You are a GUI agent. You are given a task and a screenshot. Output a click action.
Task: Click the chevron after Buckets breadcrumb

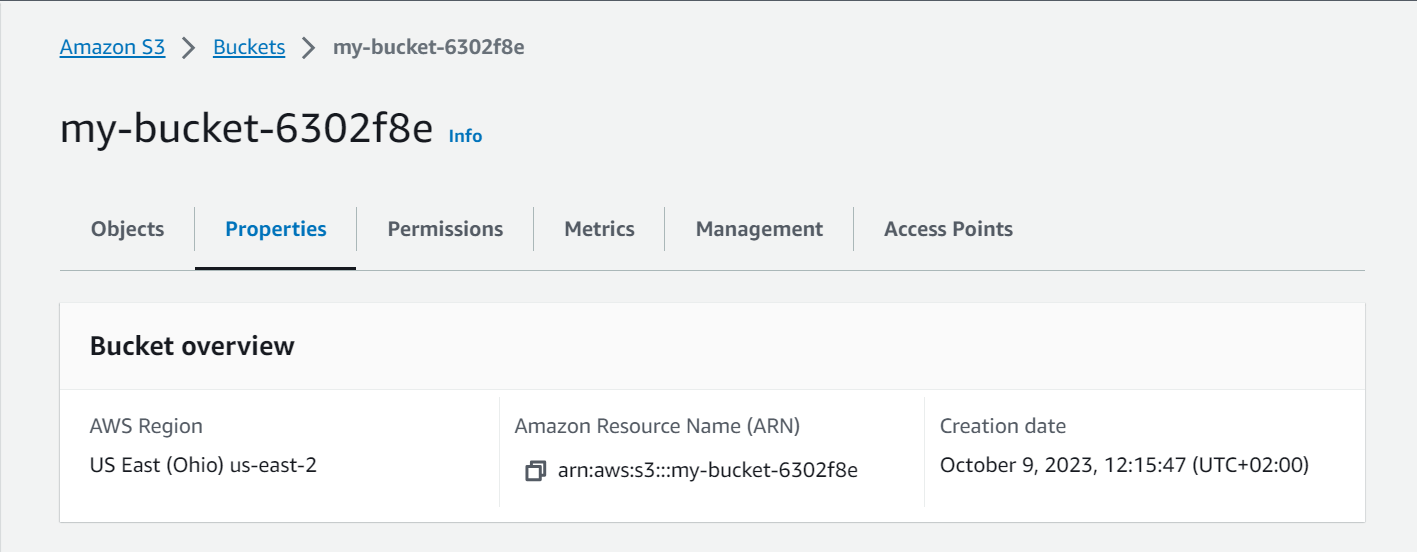[309, 47]
